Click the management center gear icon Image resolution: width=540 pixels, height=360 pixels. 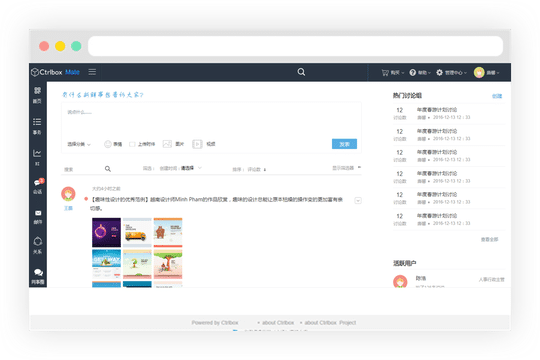click(x=439, y=72)
